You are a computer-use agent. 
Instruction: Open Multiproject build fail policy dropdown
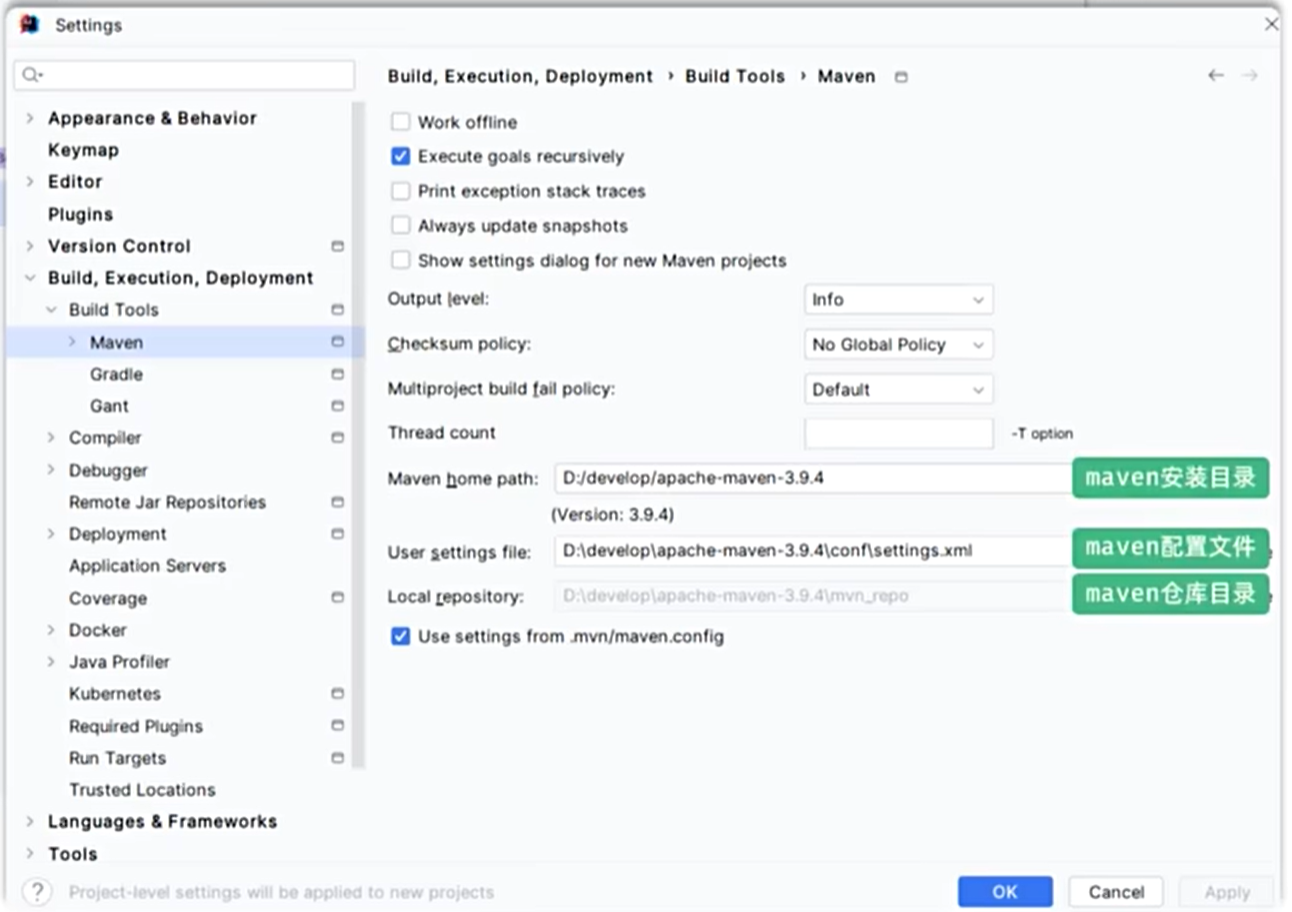tap(898, 390)
